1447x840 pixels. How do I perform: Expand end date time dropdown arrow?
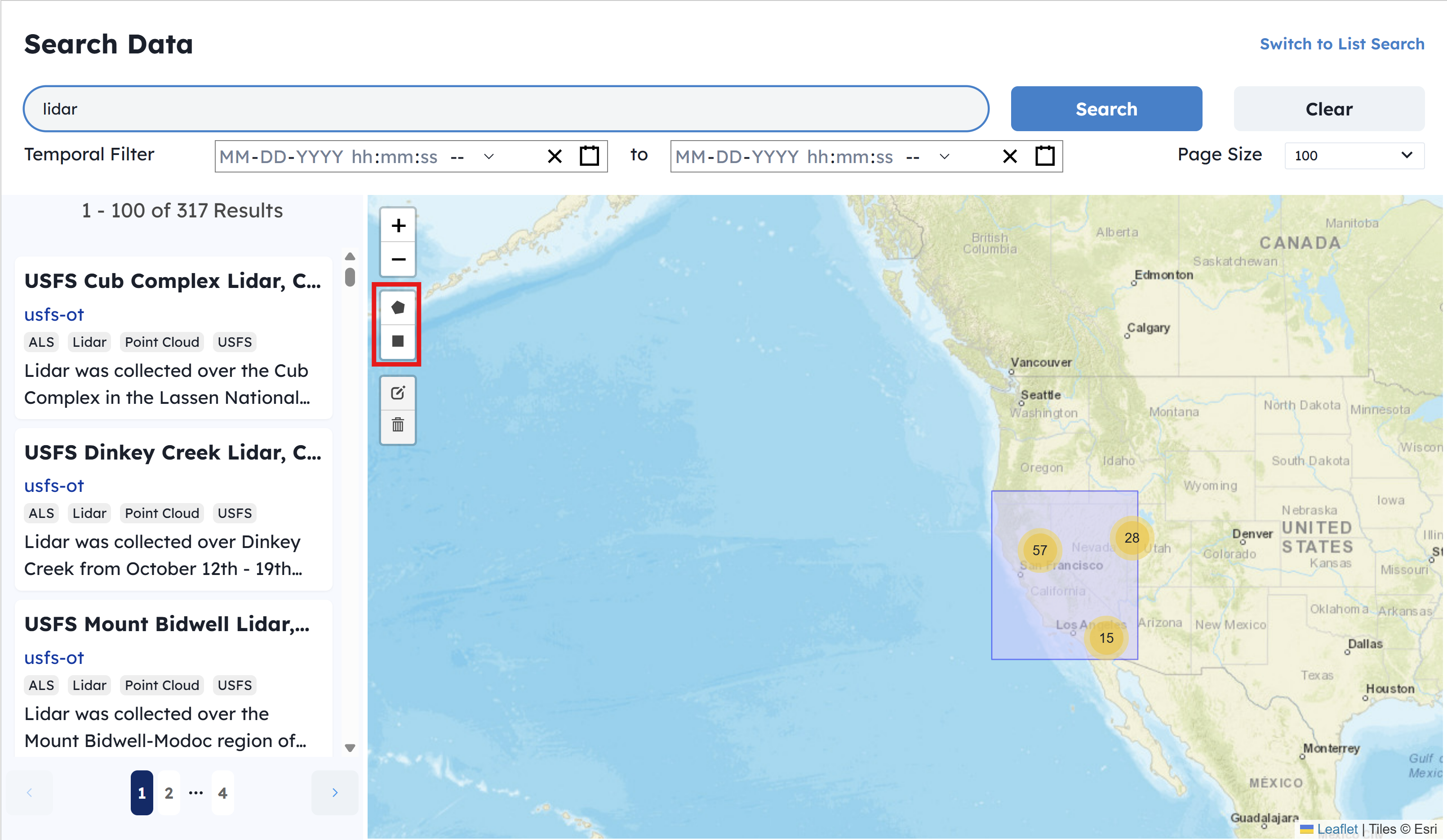945,156
